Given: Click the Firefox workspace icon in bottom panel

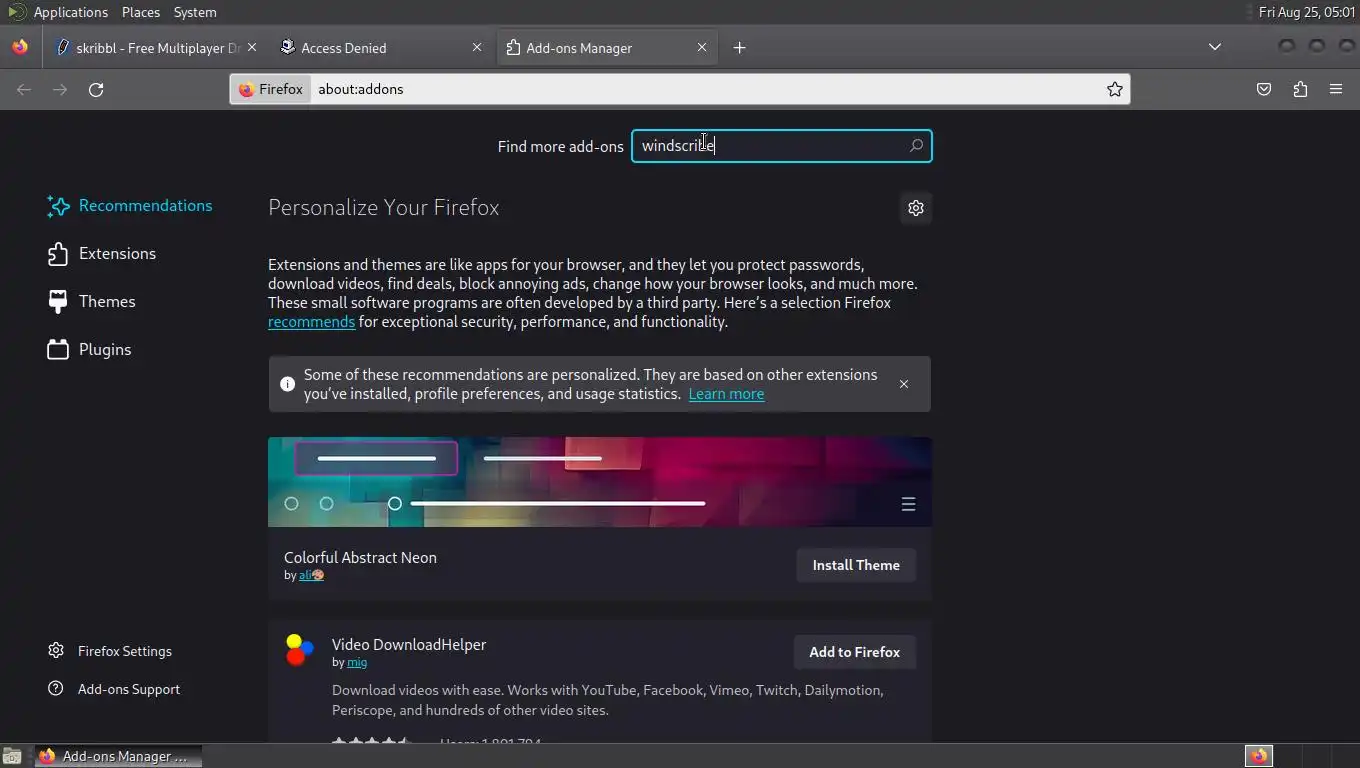Looking at the screenshot, I should [x=1259, y=756].
